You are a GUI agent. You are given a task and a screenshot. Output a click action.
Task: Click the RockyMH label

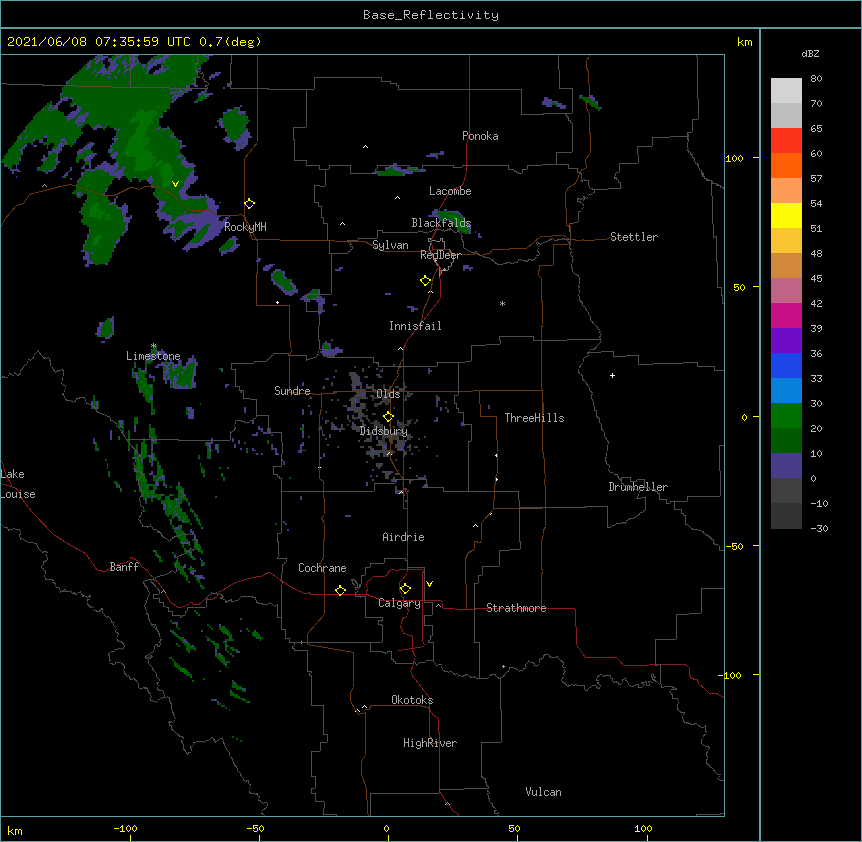click(x=245, y=227)
